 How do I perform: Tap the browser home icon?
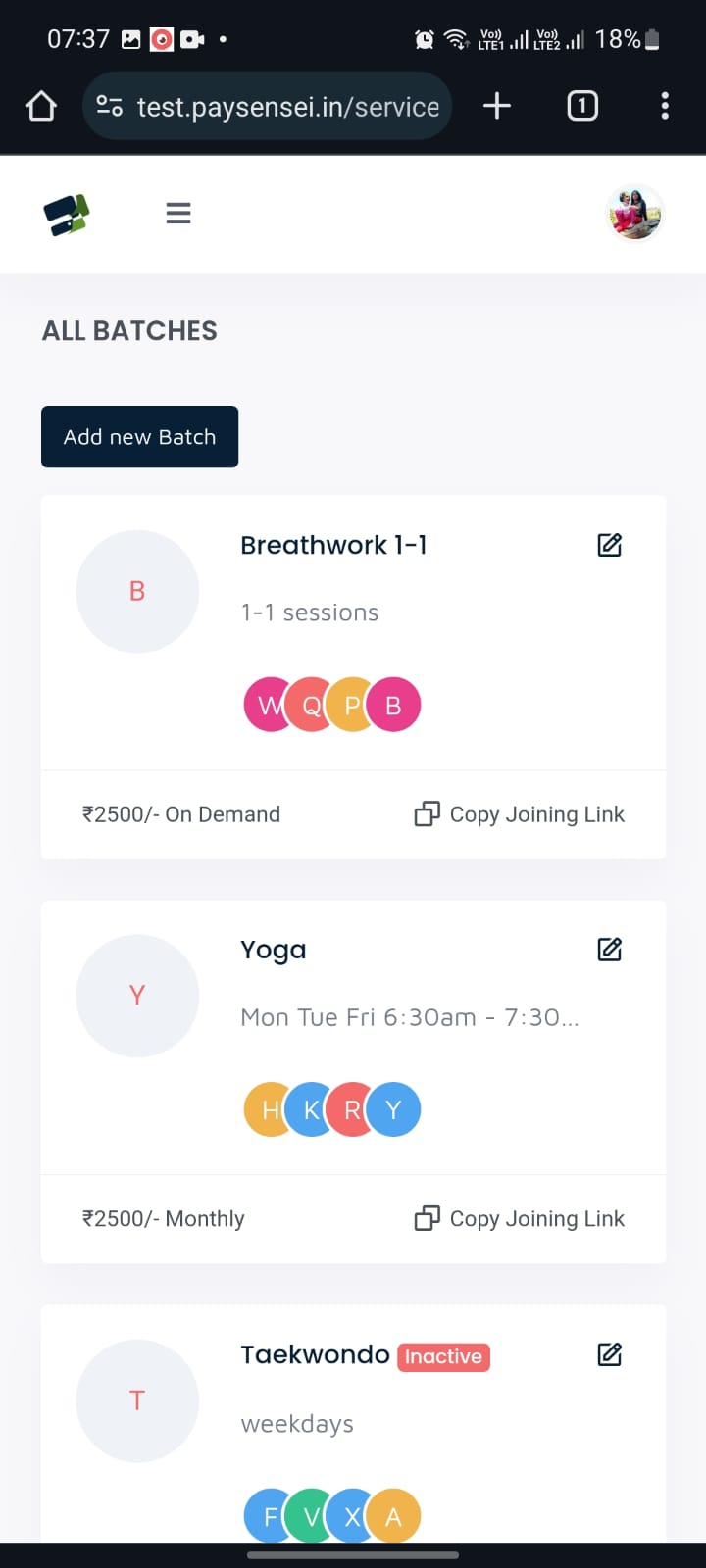click(41, 106)
